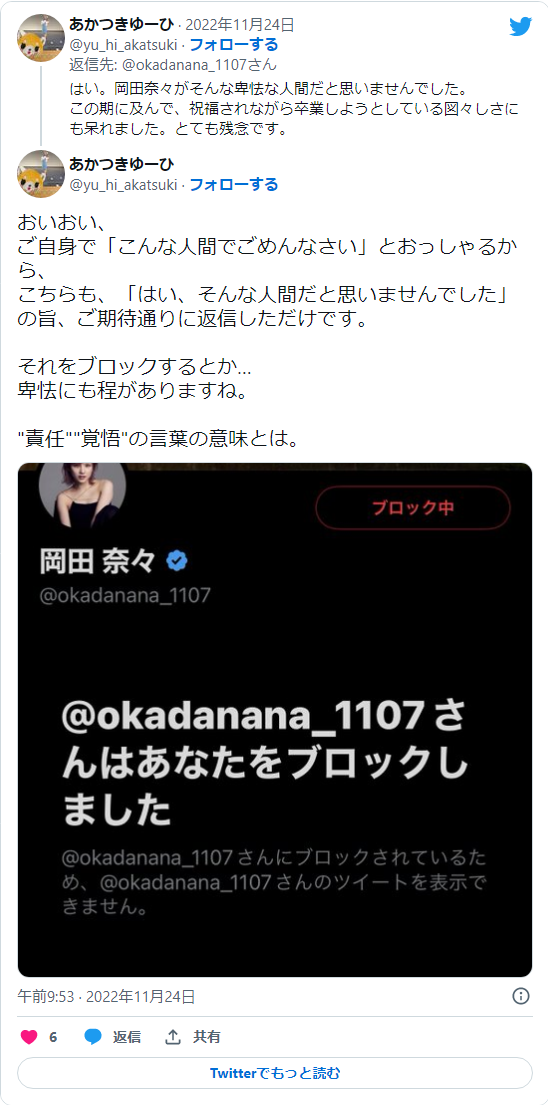Open the tweet info circle icon
The height and width of the screenshot is (1105, 548).
pos(521,996)
